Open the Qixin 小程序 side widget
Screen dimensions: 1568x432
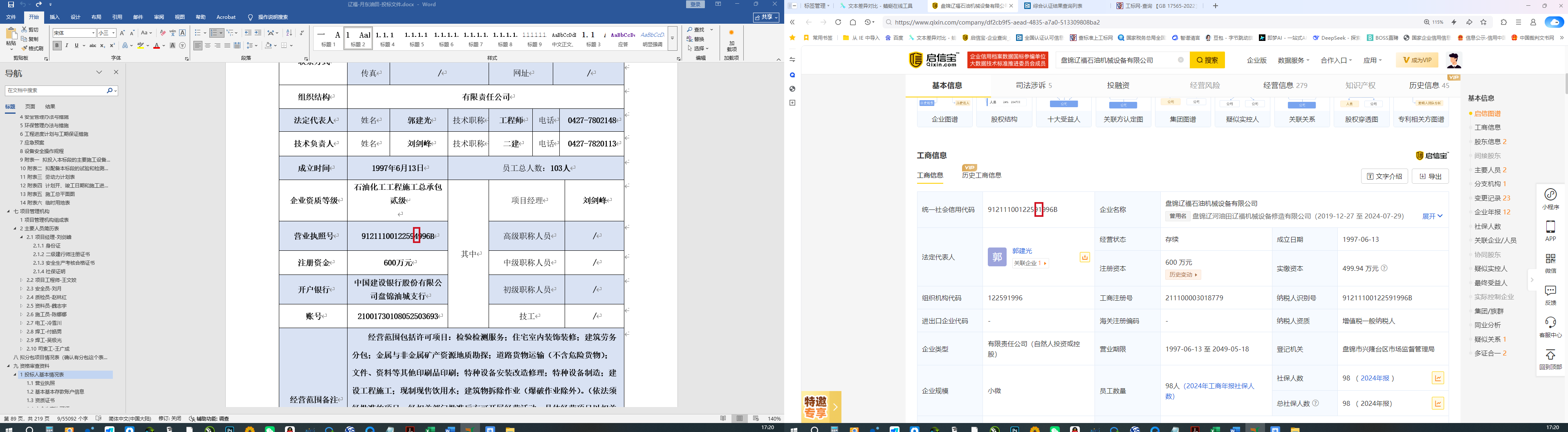coord(1550,199)
